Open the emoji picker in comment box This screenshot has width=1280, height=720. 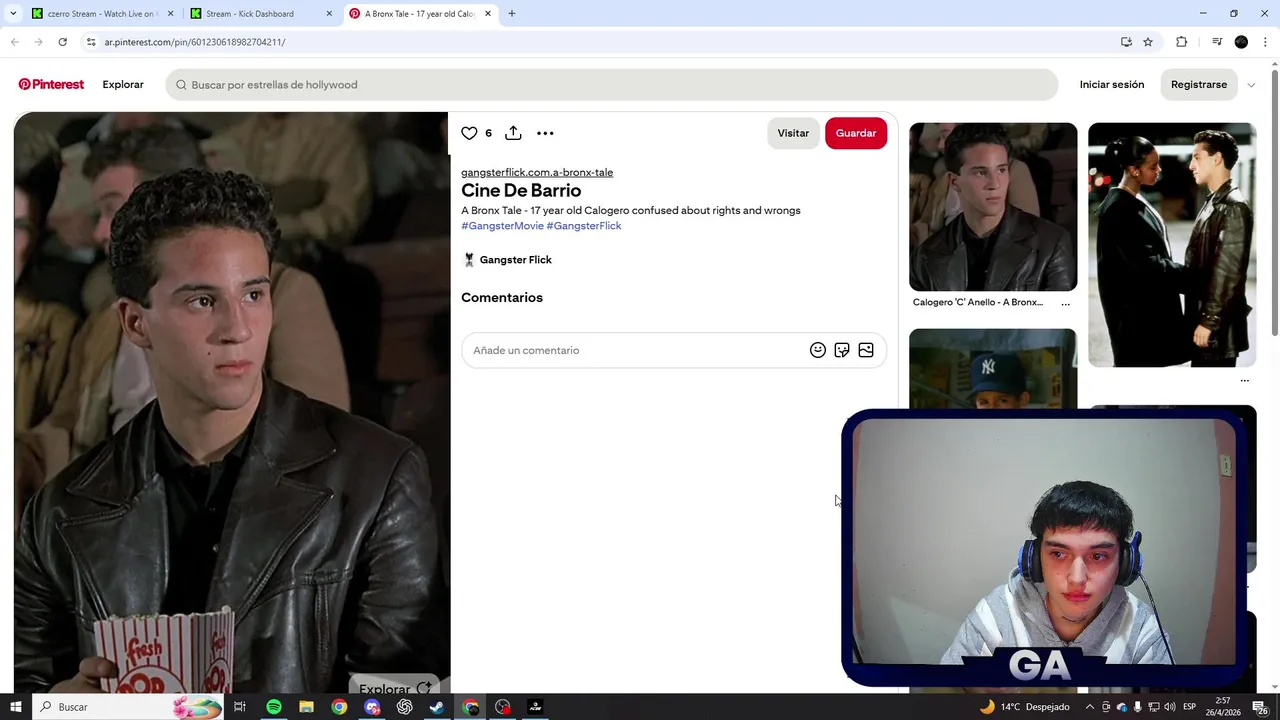coord(818,350)
